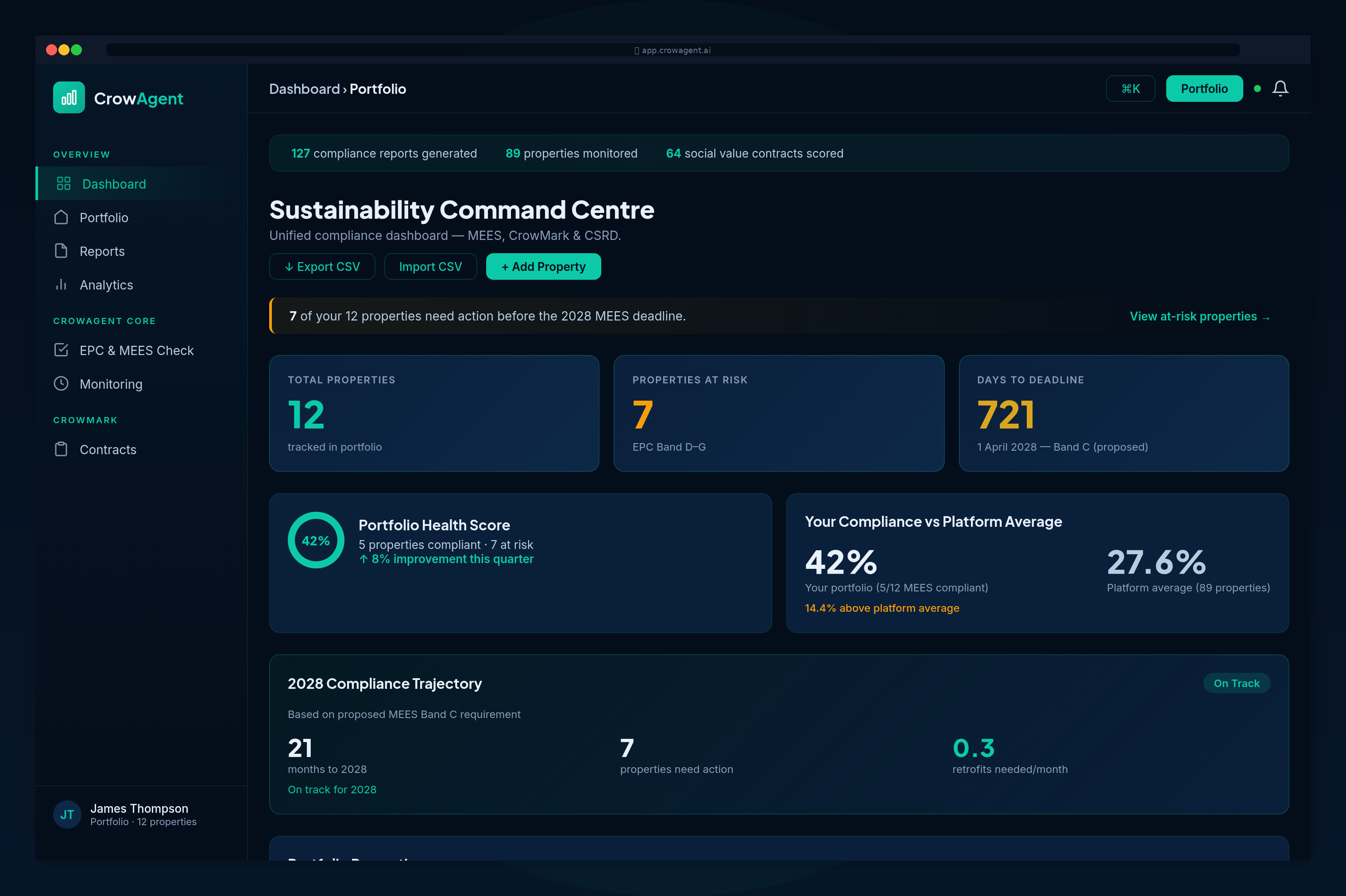The height and width of the screenshot is (896, 1346).
Task: Click the On Track status badge
Action: click(1236, 683)
